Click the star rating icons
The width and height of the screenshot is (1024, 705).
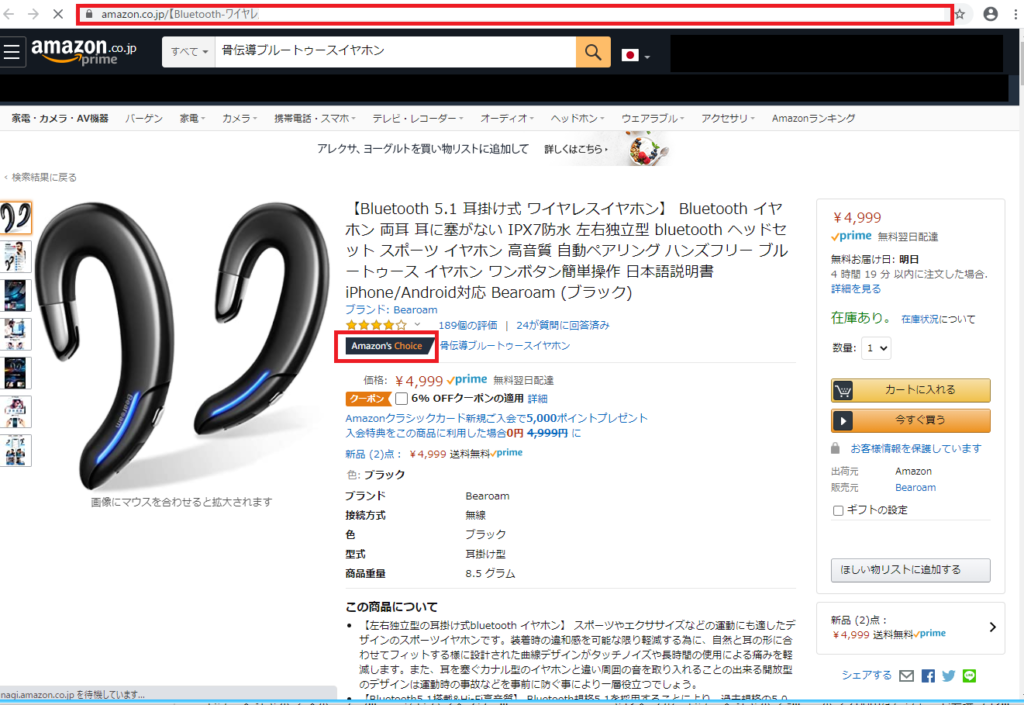(376, 324)
